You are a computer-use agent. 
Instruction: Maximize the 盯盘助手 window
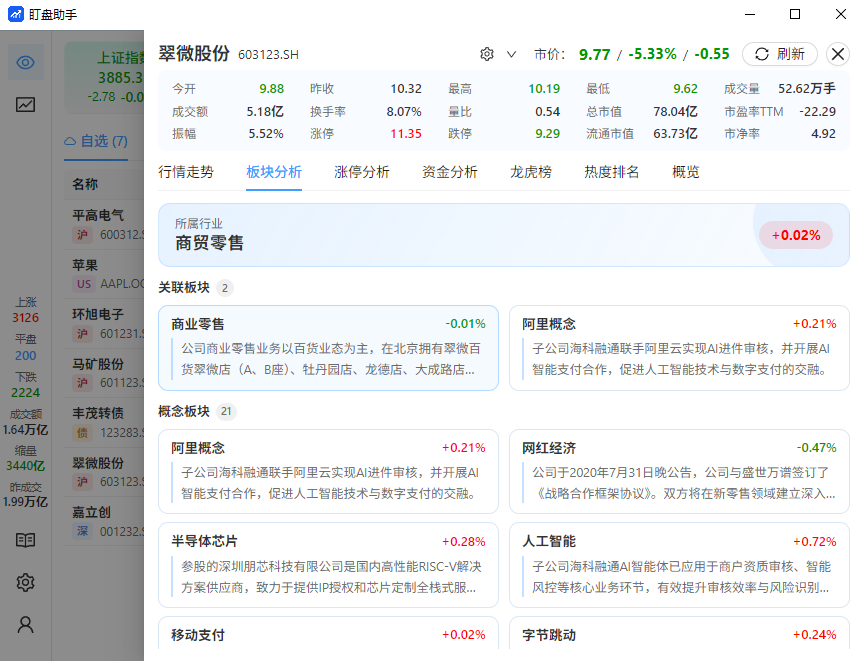point(795,14)
